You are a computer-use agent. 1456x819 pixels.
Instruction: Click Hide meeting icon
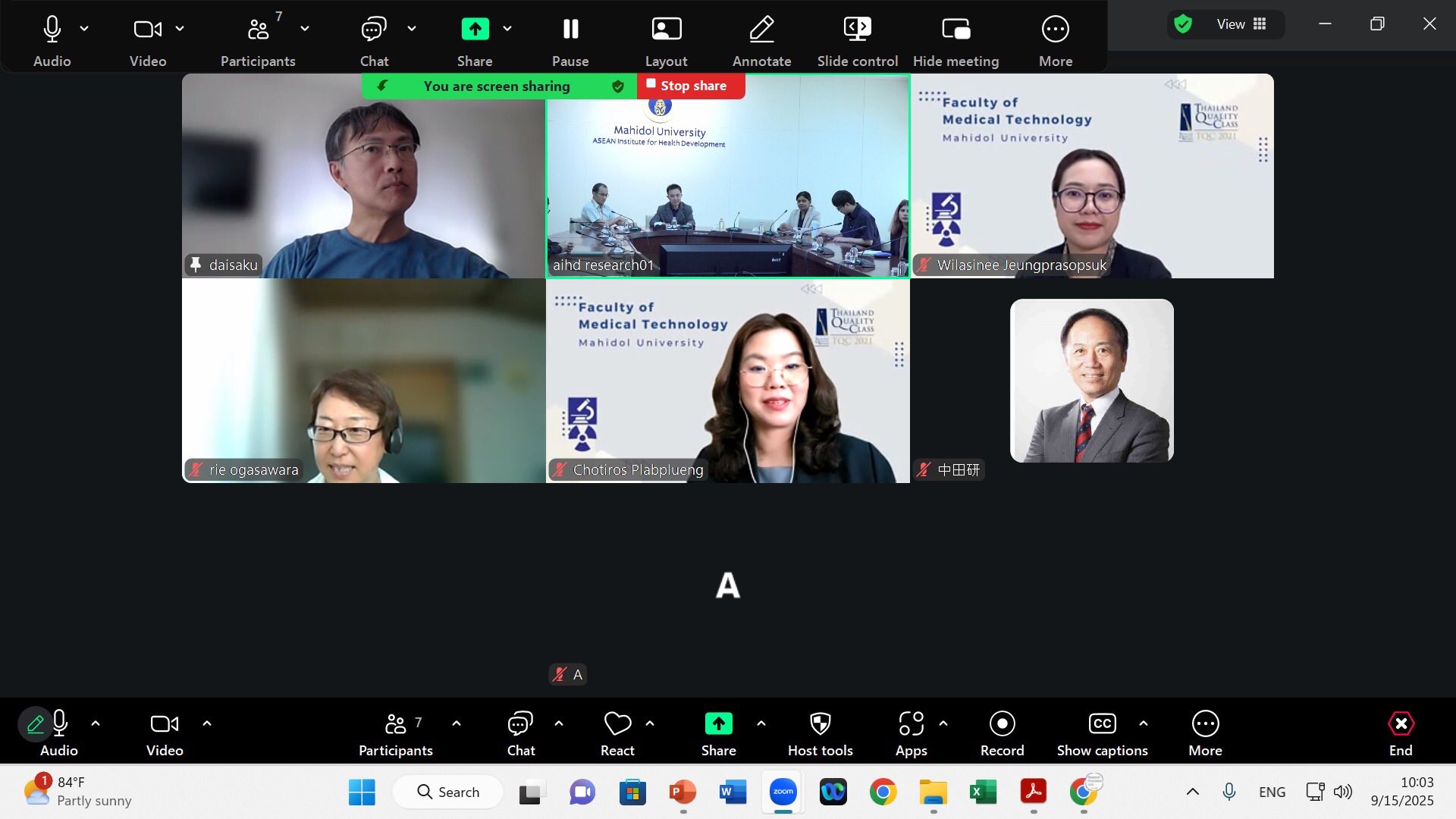click(x=955, y=30)
